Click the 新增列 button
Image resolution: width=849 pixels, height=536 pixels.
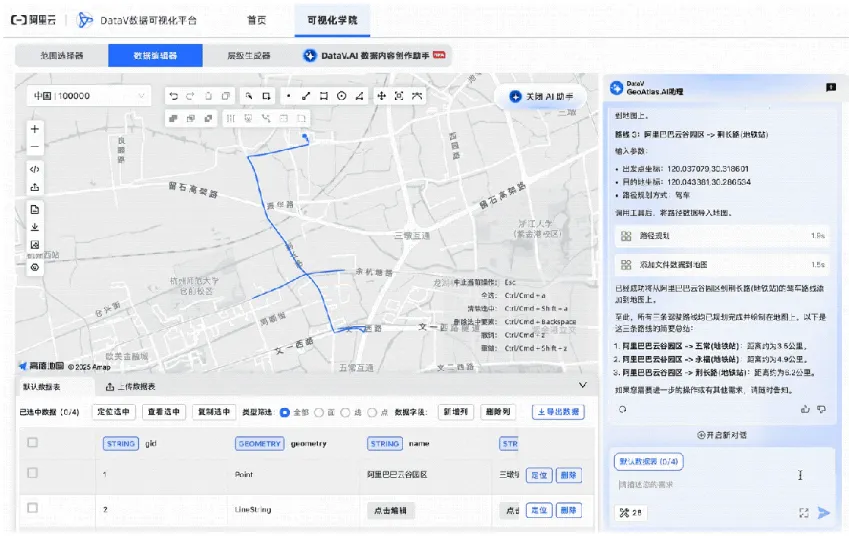(455, 411)
